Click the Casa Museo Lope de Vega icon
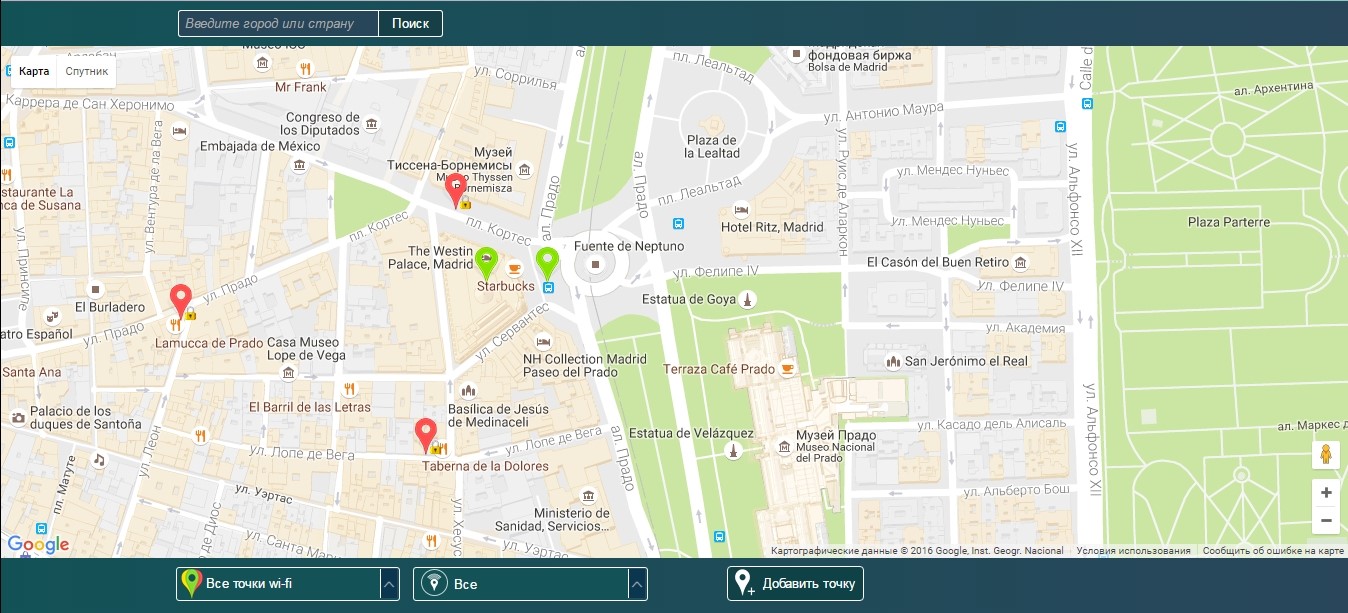This screenshot has height=613, width=1348. (288, 373)
